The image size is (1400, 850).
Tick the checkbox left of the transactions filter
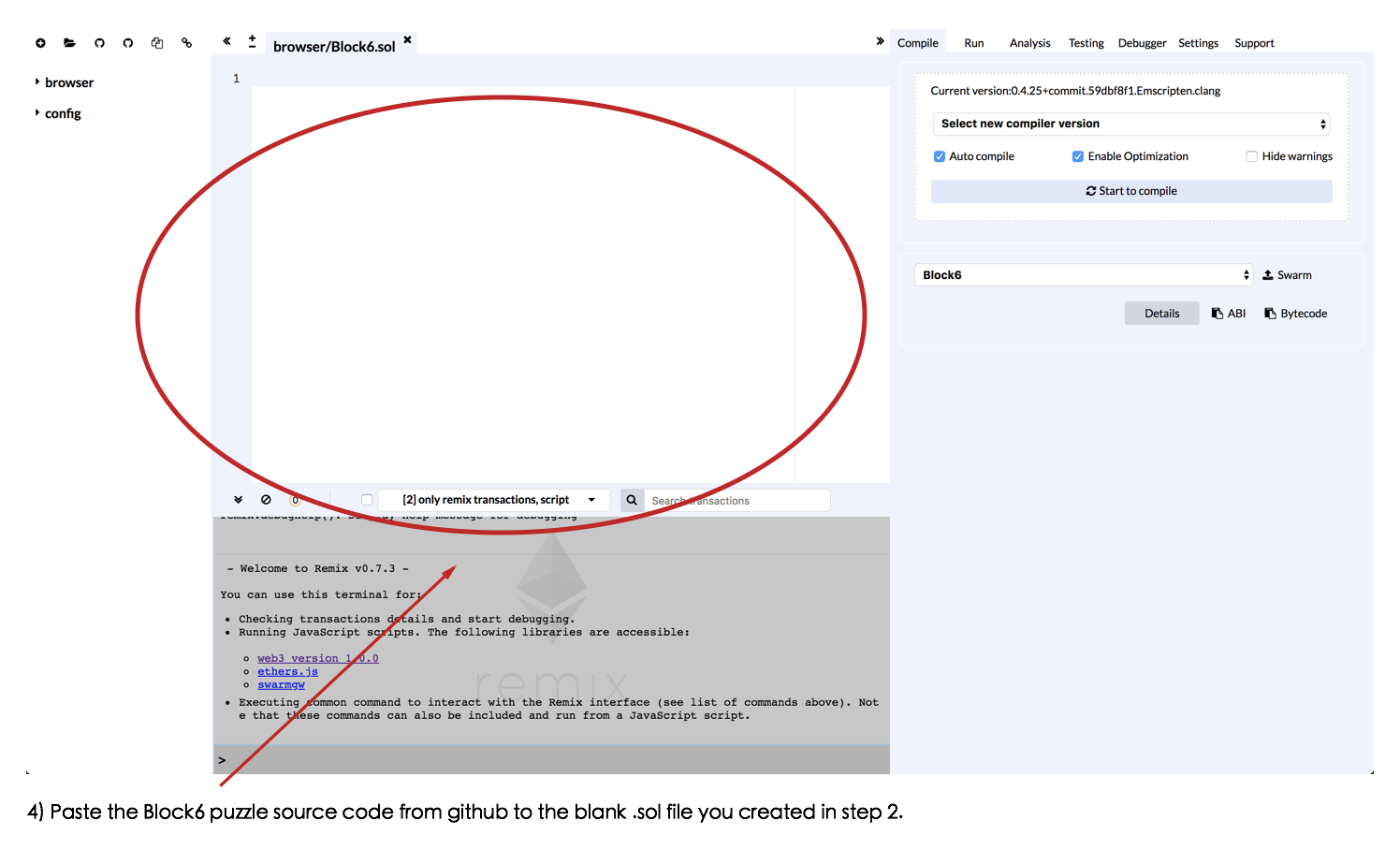(367, 500)
